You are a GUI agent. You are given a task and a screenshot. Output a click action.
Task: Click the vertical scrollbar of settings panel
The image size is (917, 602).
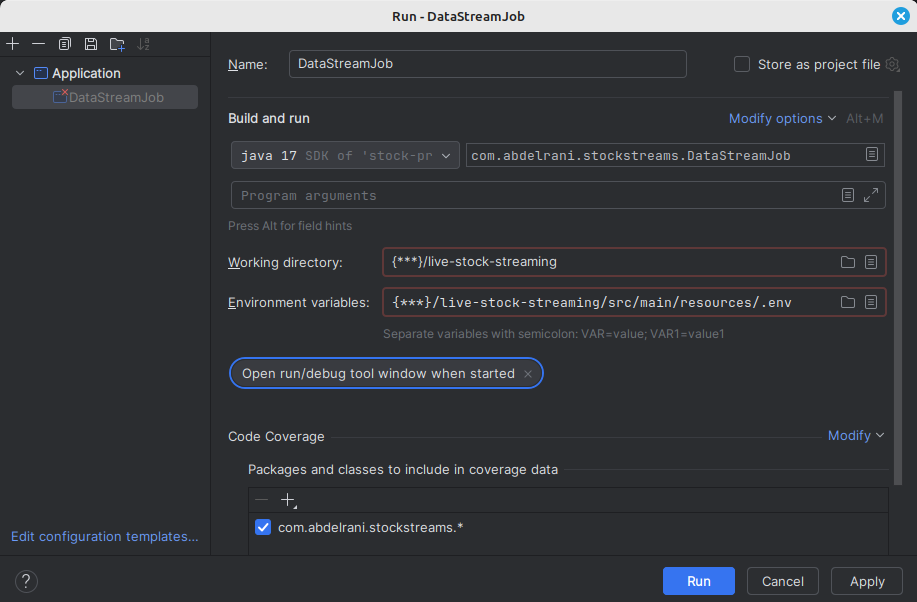click(898, 287)
